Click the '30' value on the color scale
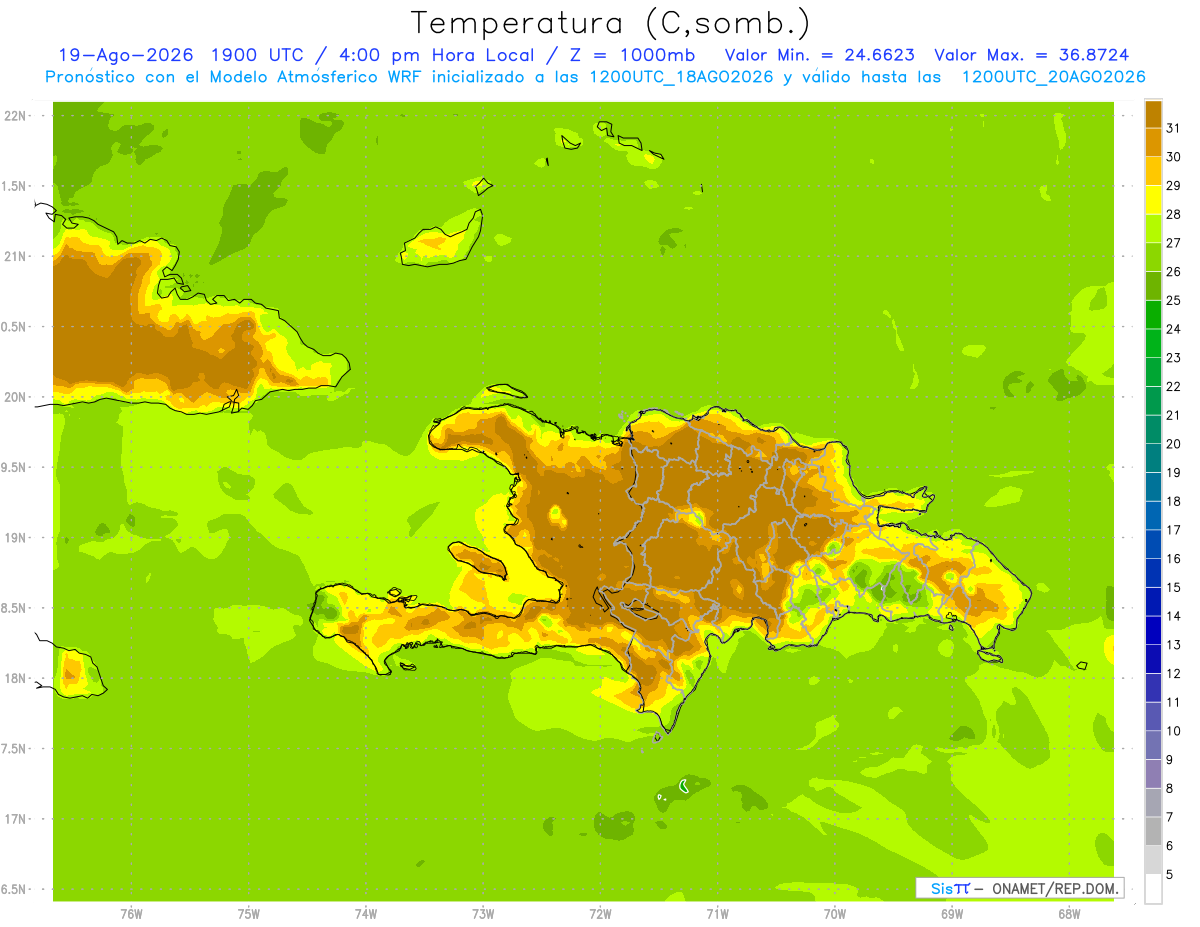Image resolution: width=1200 pixels, height=927 pixels. point(1173,157)
